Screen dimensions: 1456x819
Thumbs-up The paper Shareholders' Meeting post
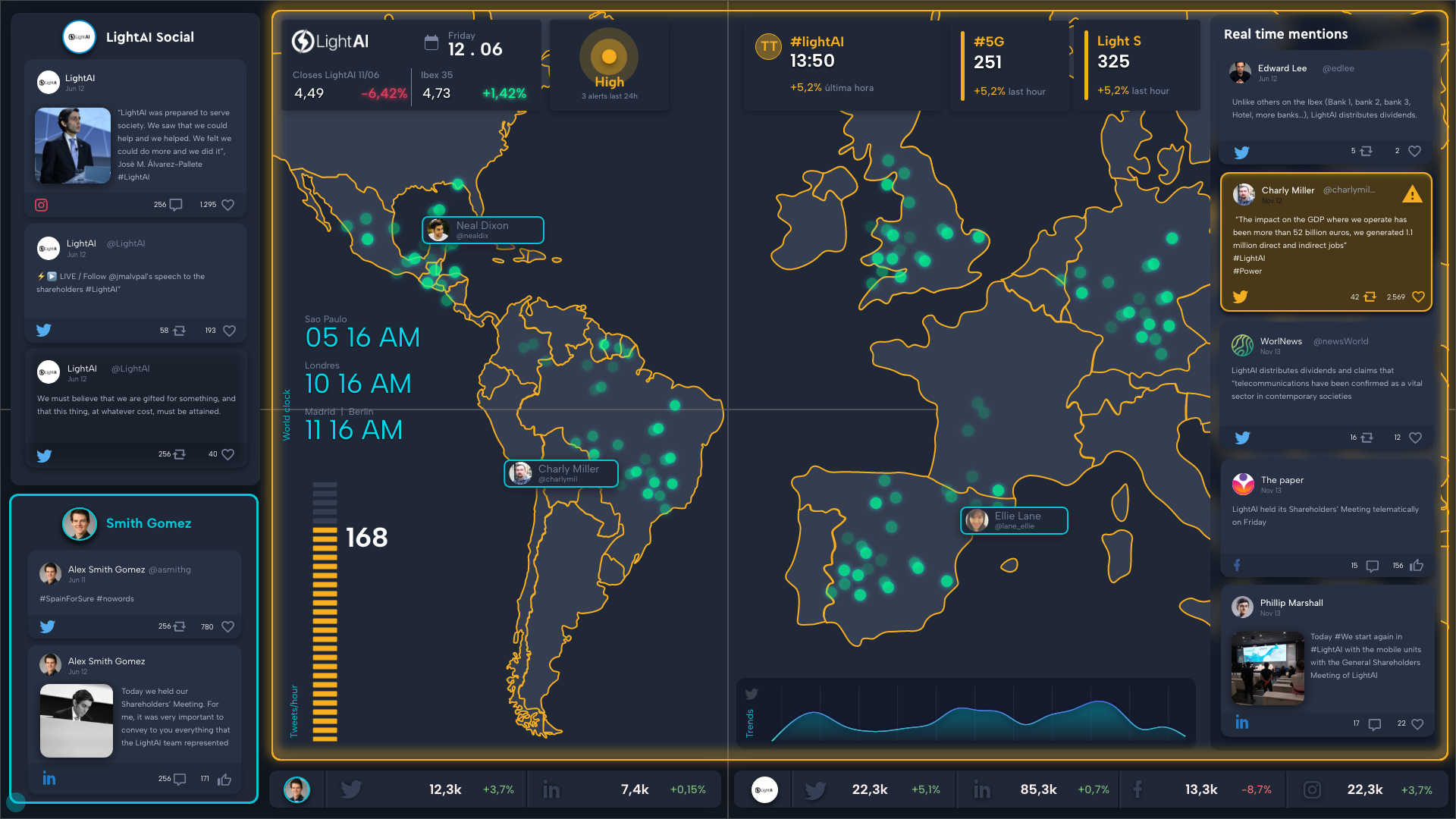1417,565
